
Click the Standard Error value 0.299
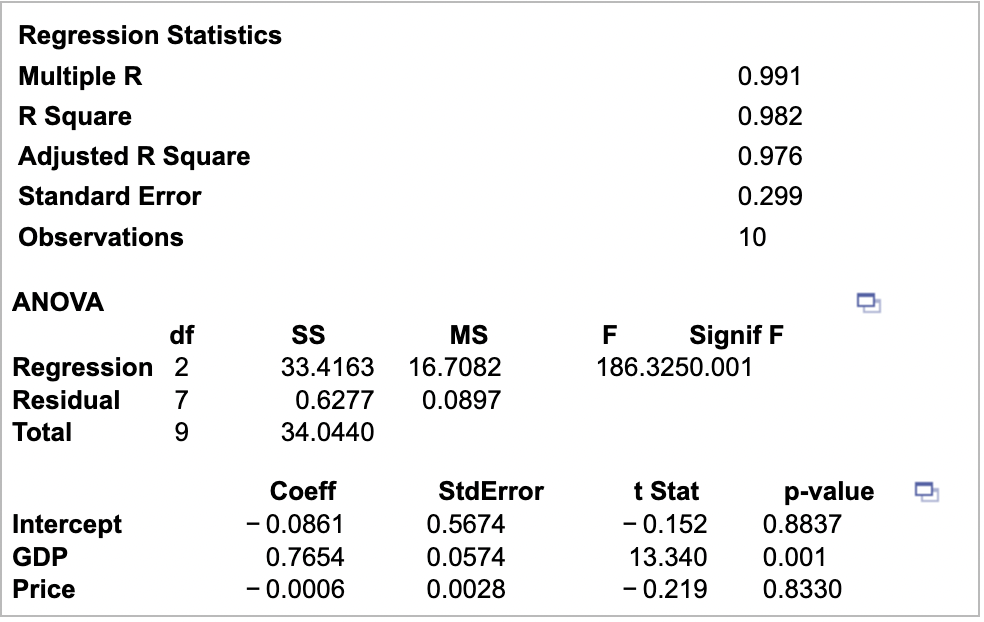(770, 196)
